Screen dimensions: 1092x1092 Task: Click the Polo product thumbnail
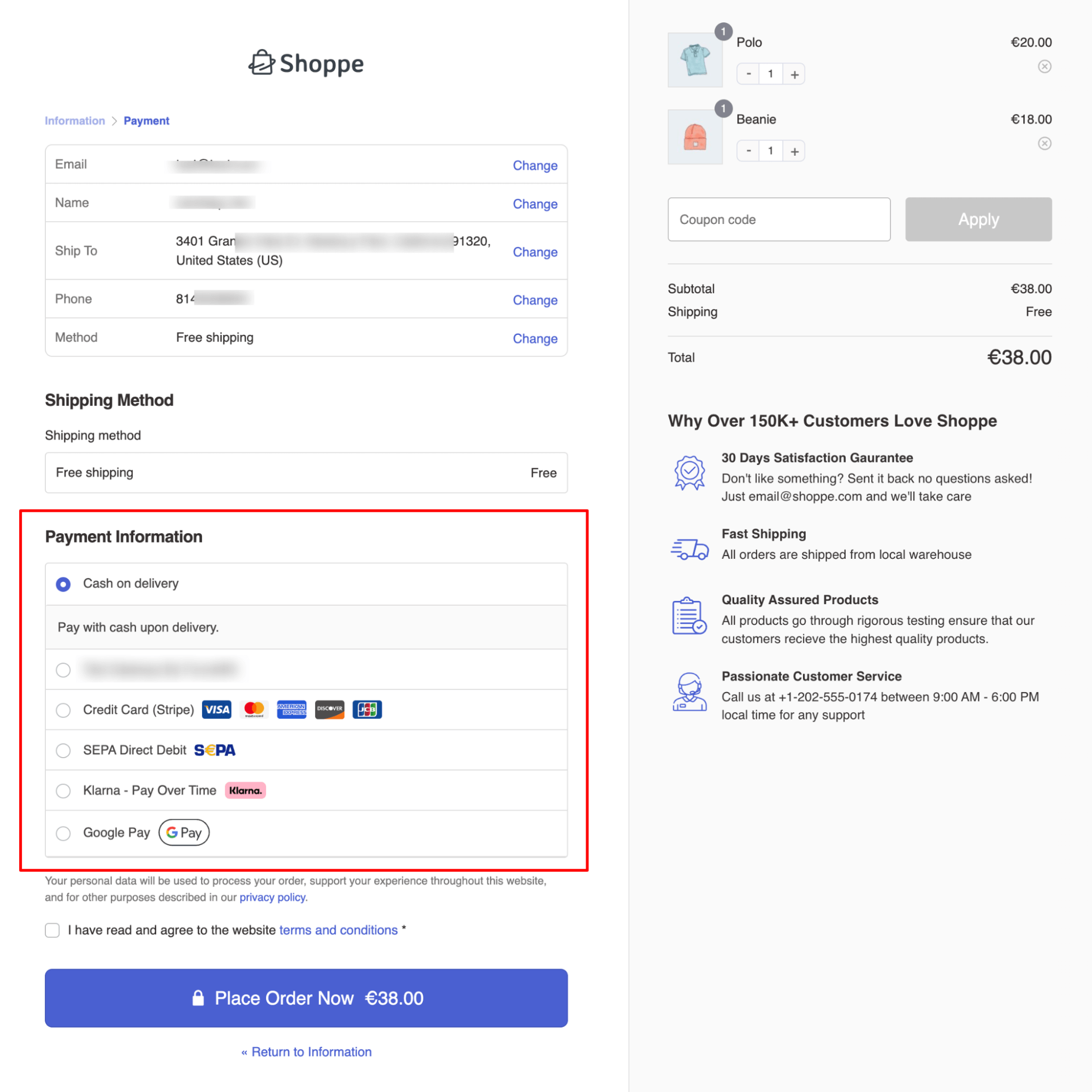point(695,60)
